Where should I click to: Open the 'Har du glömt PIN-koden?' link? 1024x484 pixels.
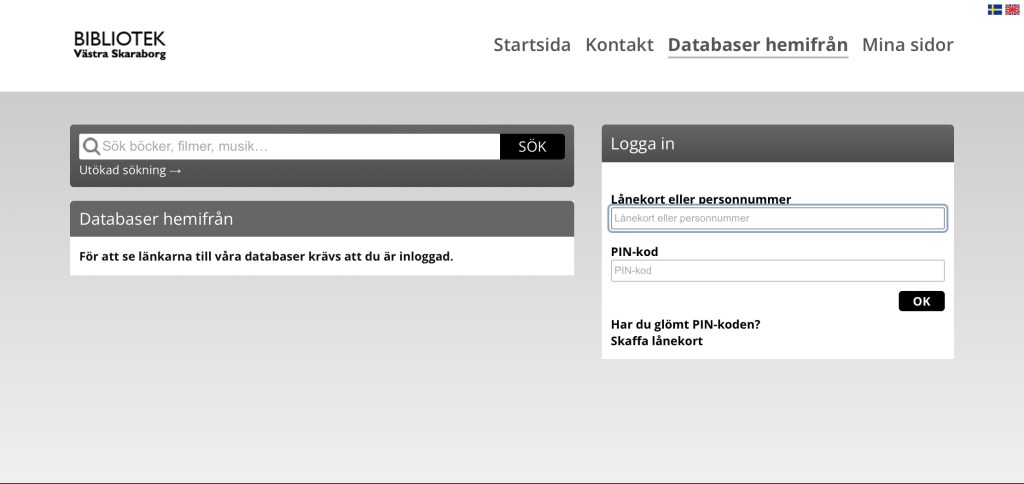[x=685, y=324]
